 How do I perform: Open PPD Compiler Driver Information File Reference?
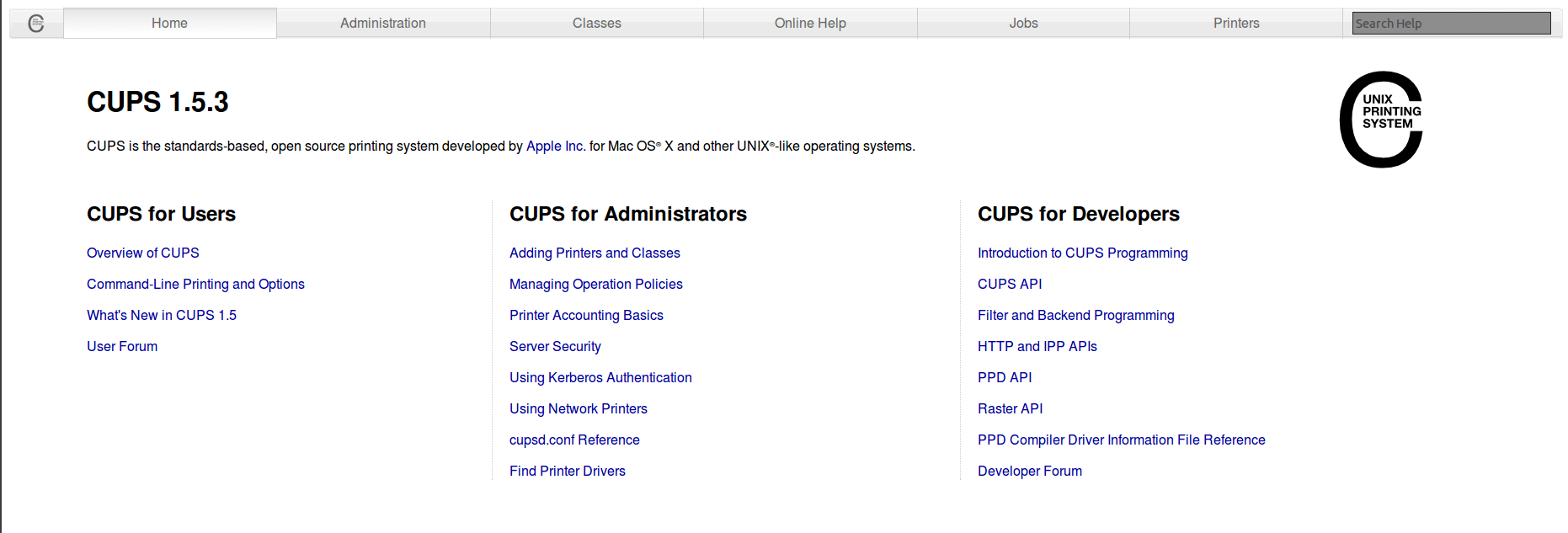click(x=1122, y=440)
